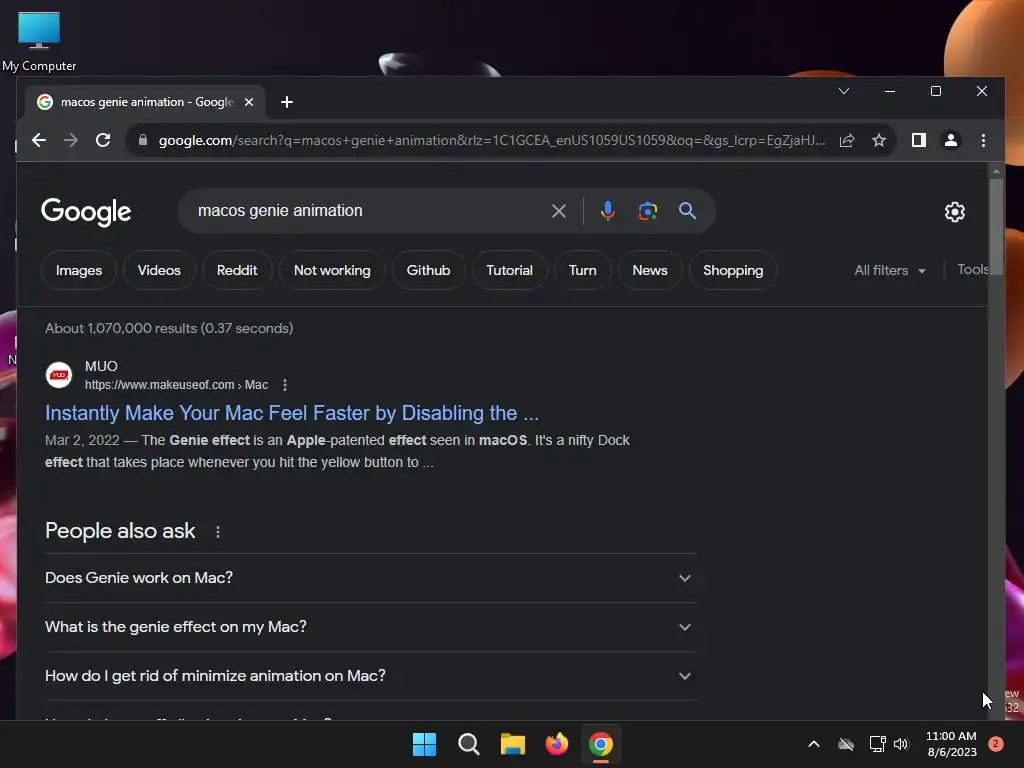Click the MUO site favicon
1024x768 pixels.
tap(59, 375)
